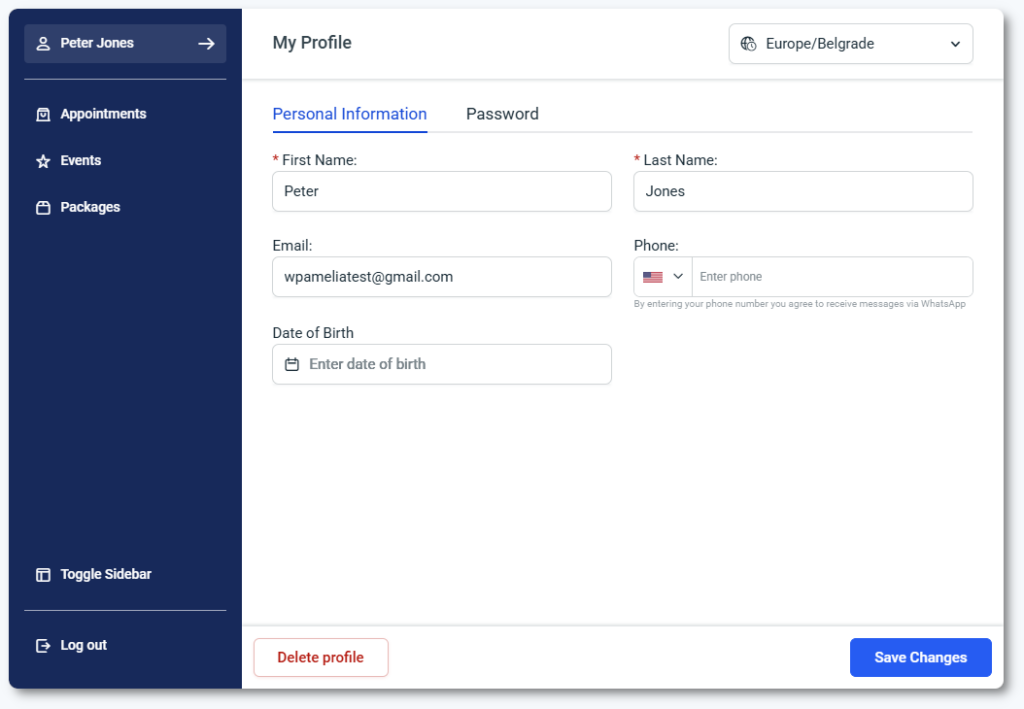Image resolution: width=1024 pixels, height=709 pixels.
Task: Click the Toggle Sidebar layout icon
Action: tap(43, 575)
